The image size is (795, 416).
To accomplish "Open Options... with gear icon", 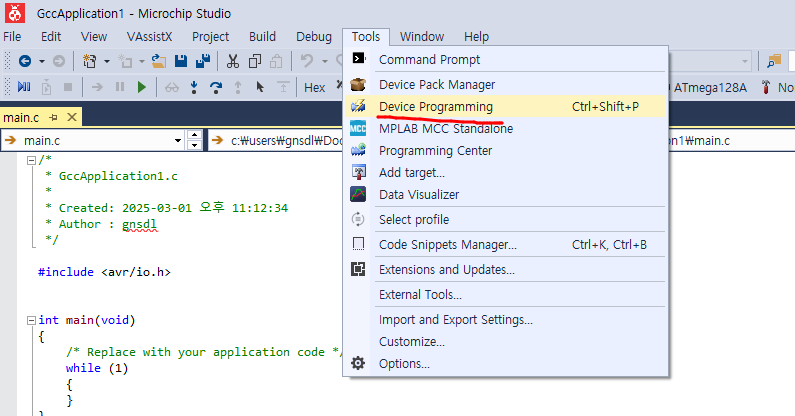I will point(505,364).
